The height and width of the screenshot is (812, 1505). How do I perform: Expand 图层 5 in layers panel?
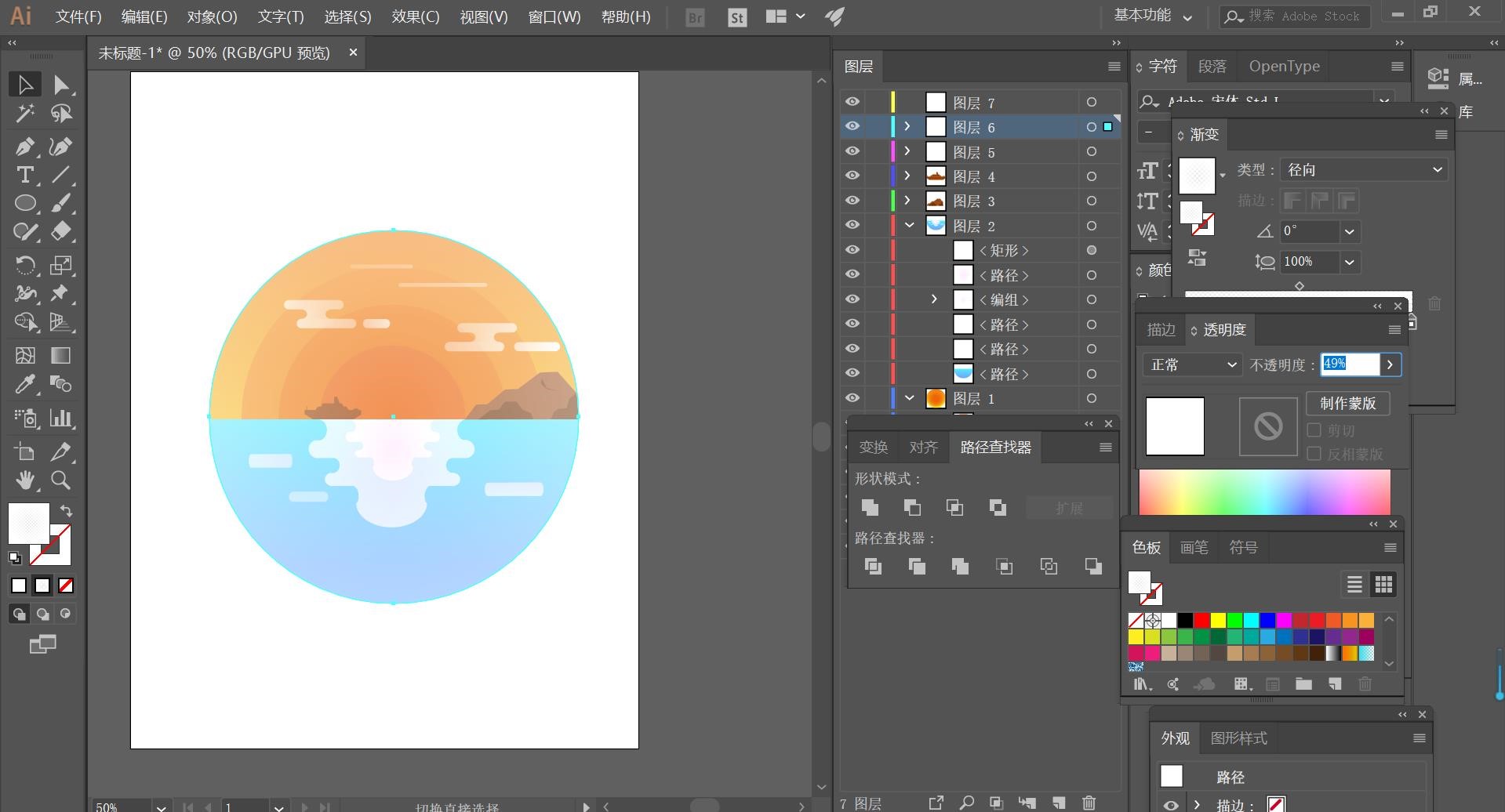click(x=907, y=151)
